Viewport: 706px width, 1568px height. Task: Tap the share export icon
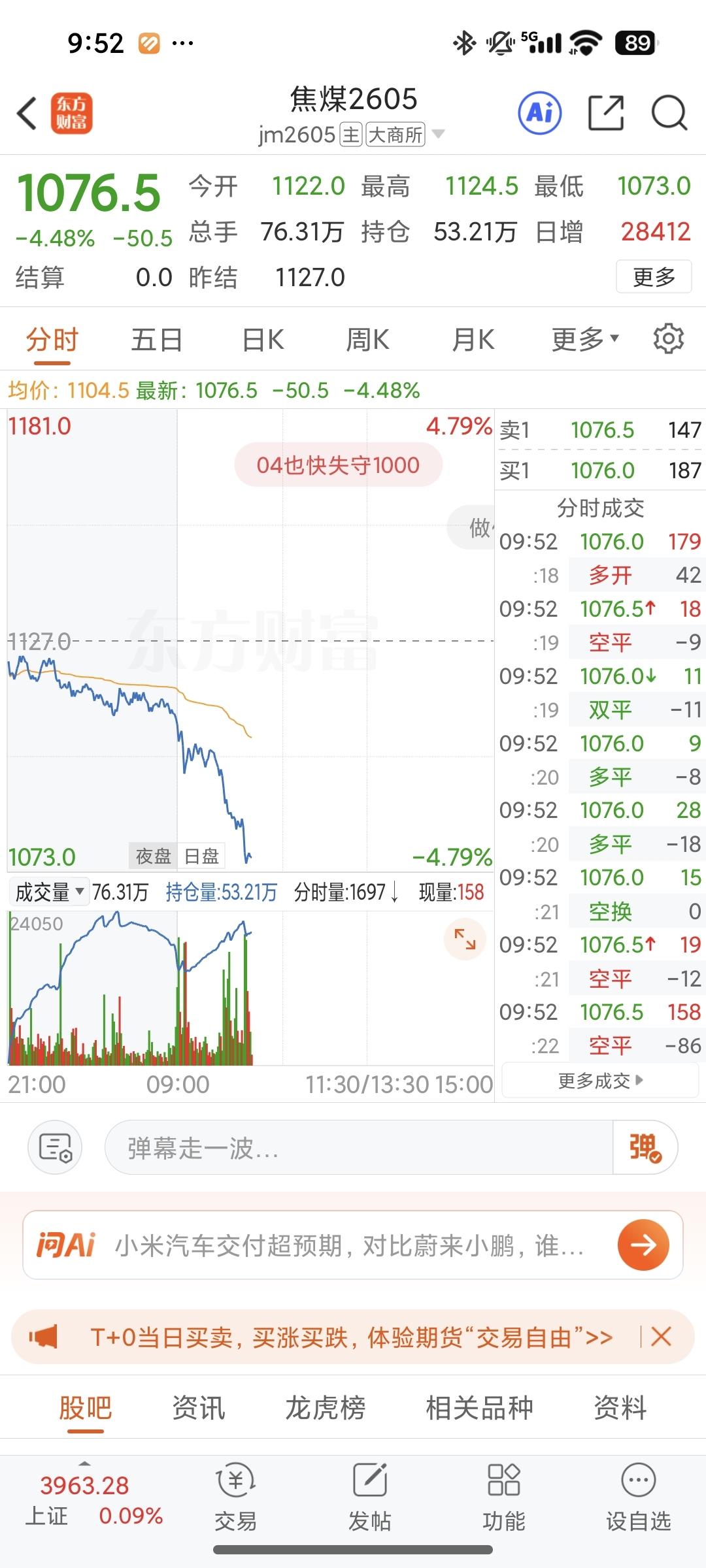(x=606, y=113)
